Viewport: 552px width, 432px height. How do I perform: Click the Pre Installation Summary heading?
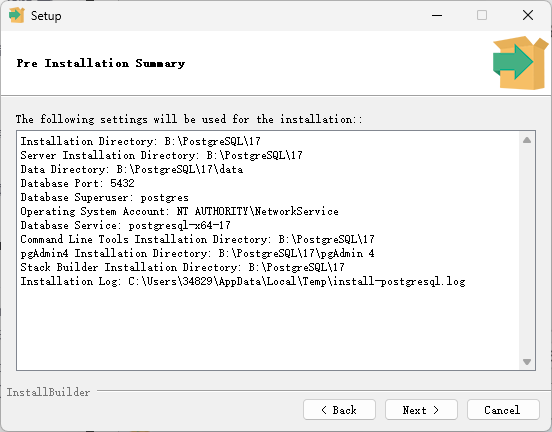(101, 63)
